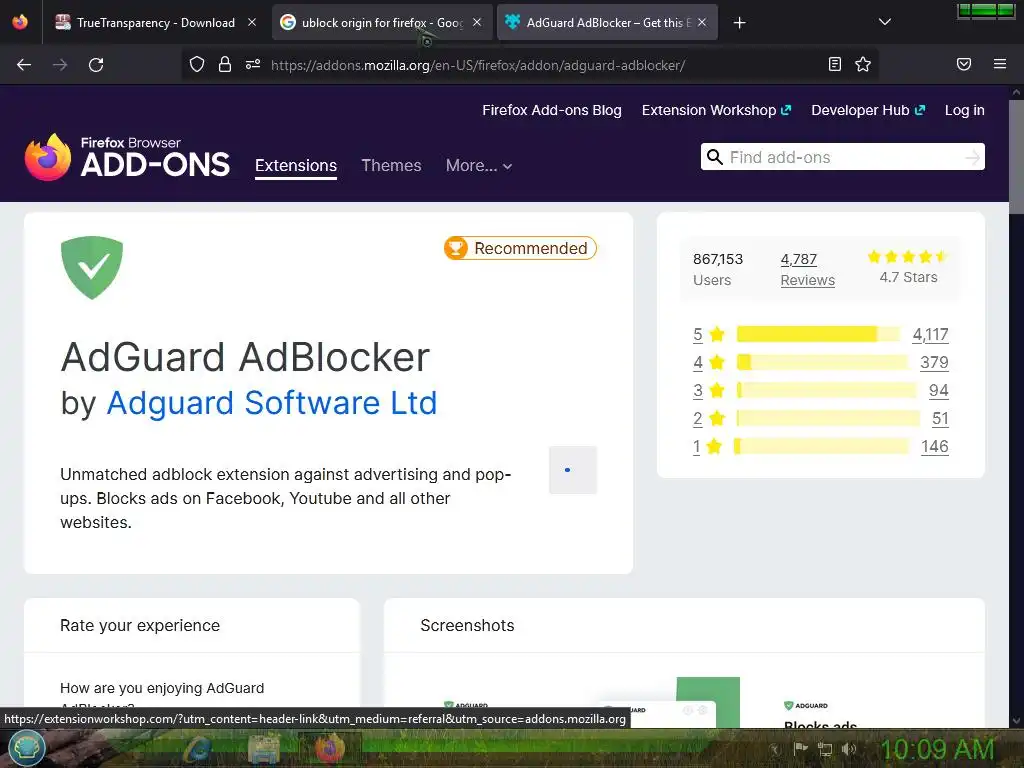The width and height of the screenshot is (1024, 768).
Task: Filter reviews by 5 star rating
Action: (x=709, y=334)
